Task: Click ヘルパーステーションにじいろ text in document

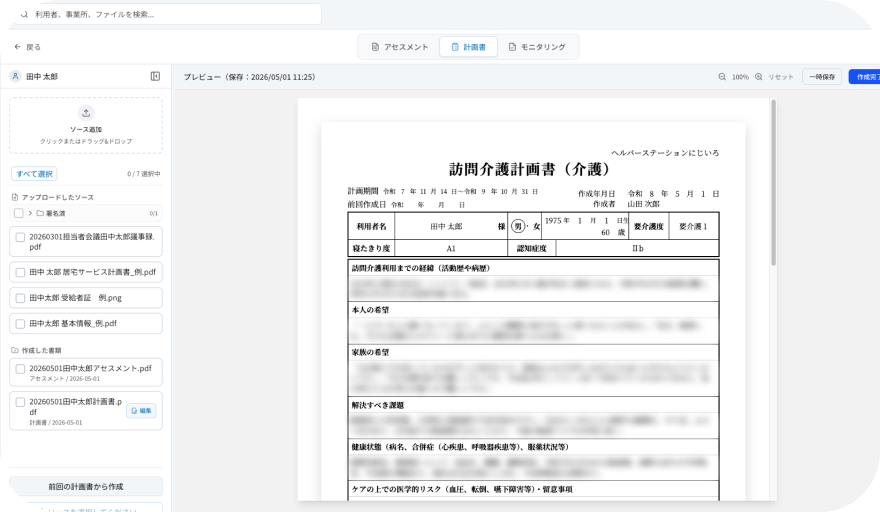Action: pos(665,153)
